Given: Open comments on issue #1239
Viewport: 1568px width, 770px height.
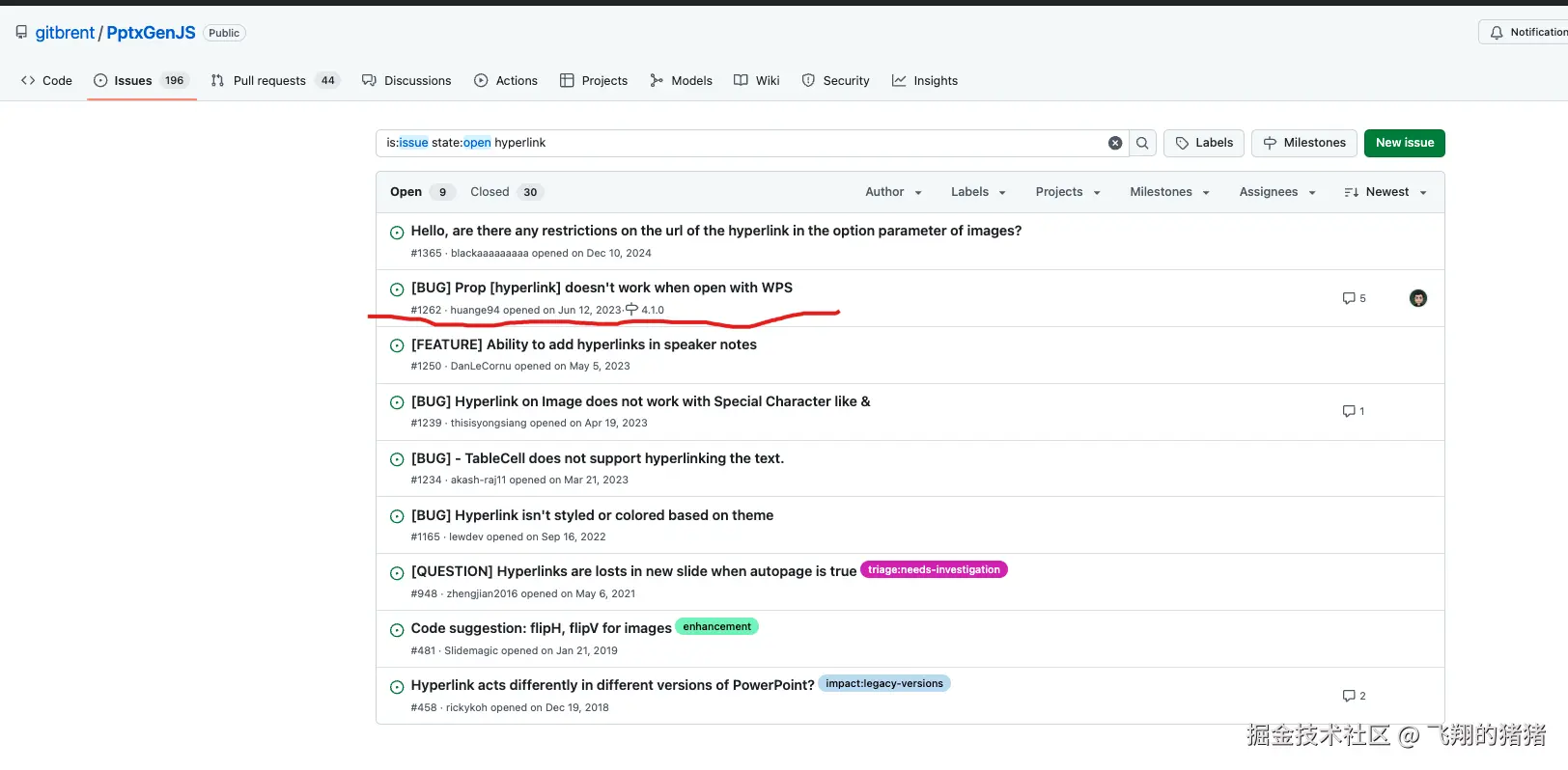Looking at the screenshot, I should pos(1353,411).
